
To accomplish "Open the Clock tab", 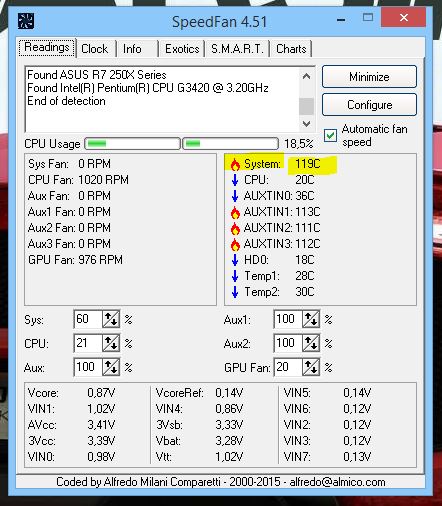I will 95,49.
